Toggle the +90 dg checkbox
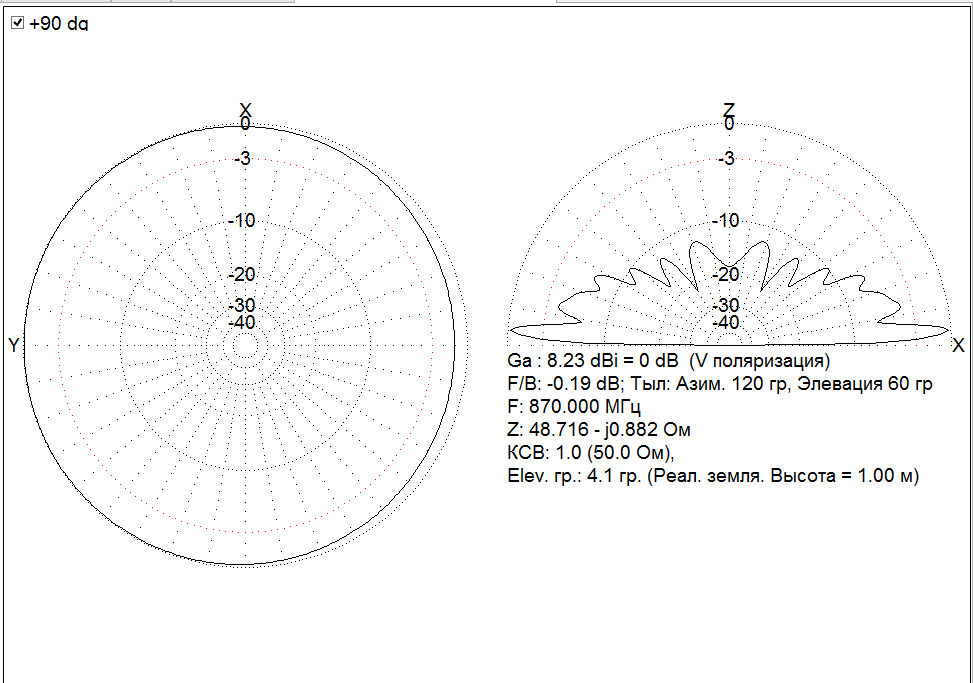The height and width of the screenshot is (683, 973). (18, 23)
